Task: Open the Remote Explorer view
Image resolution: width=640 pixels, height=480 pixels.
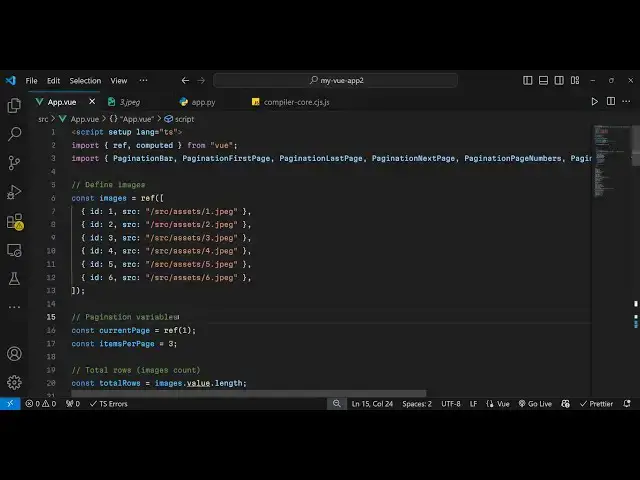Action: point(14,250)
